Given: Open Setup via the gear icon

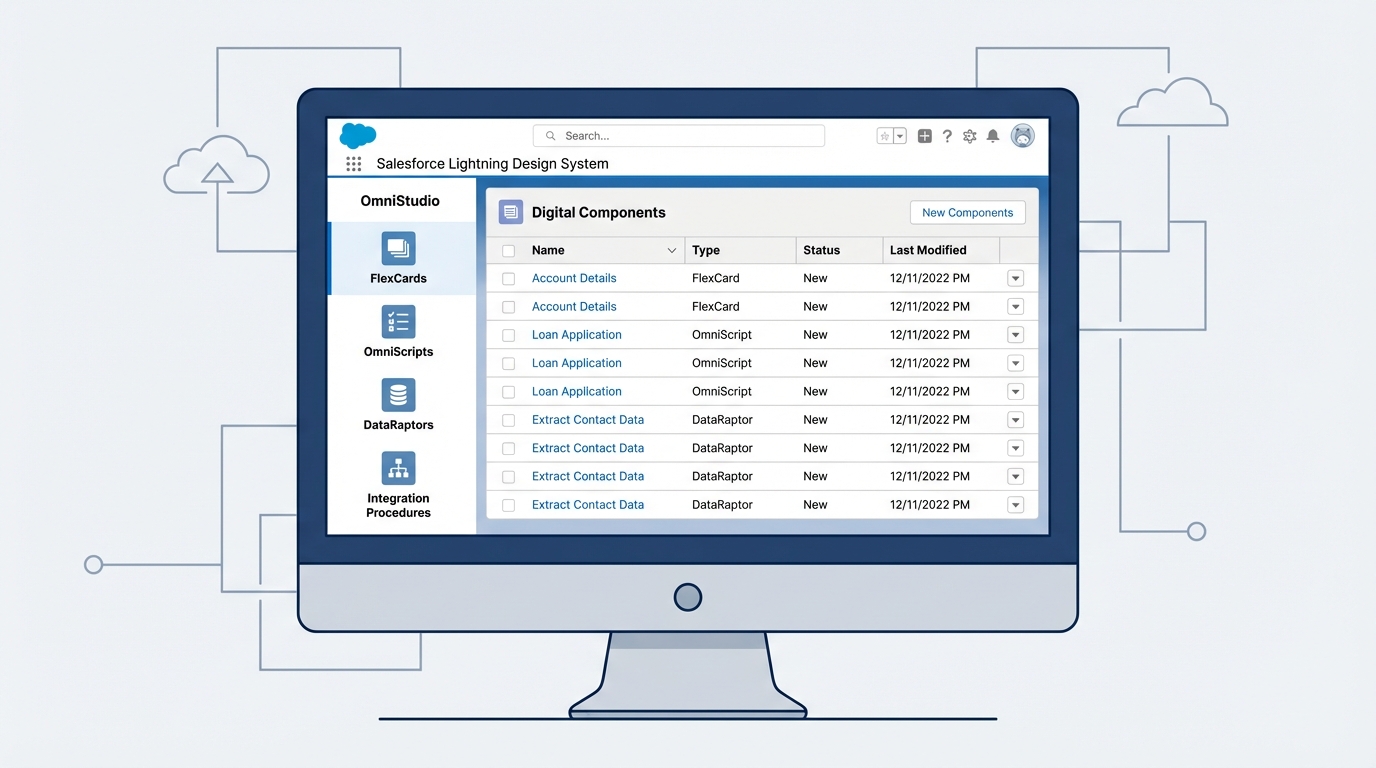Looking at the screenshot, I should 969,135.
